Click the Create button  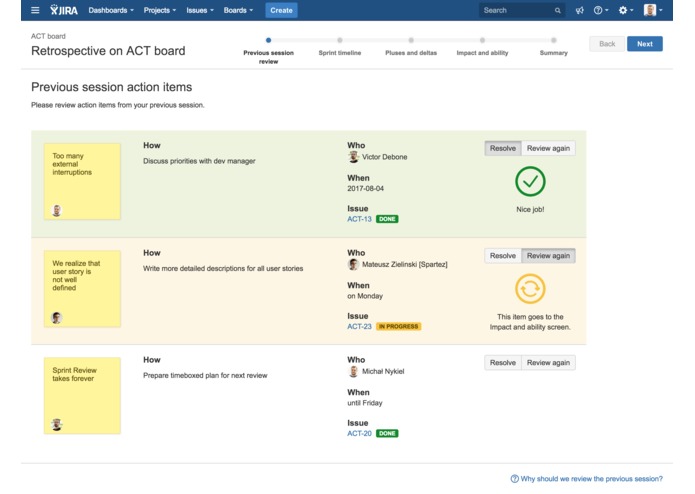click(x=281, y=10)
